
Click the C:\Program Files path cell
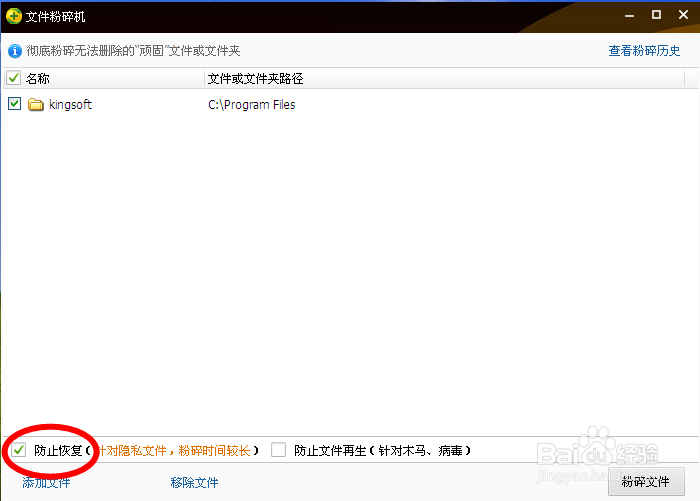251,104
